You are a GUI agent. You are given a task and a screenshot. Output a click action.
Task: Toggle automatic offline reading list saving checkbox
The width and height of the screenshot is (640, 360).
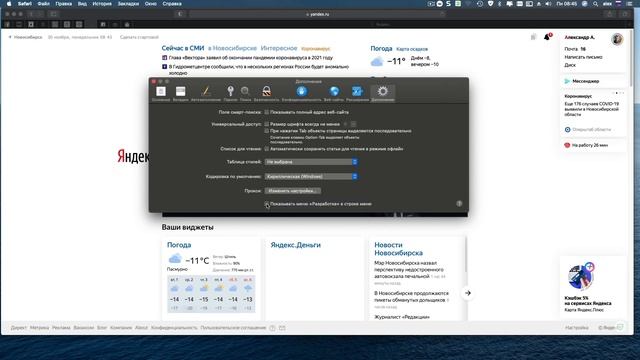point(267,149)
